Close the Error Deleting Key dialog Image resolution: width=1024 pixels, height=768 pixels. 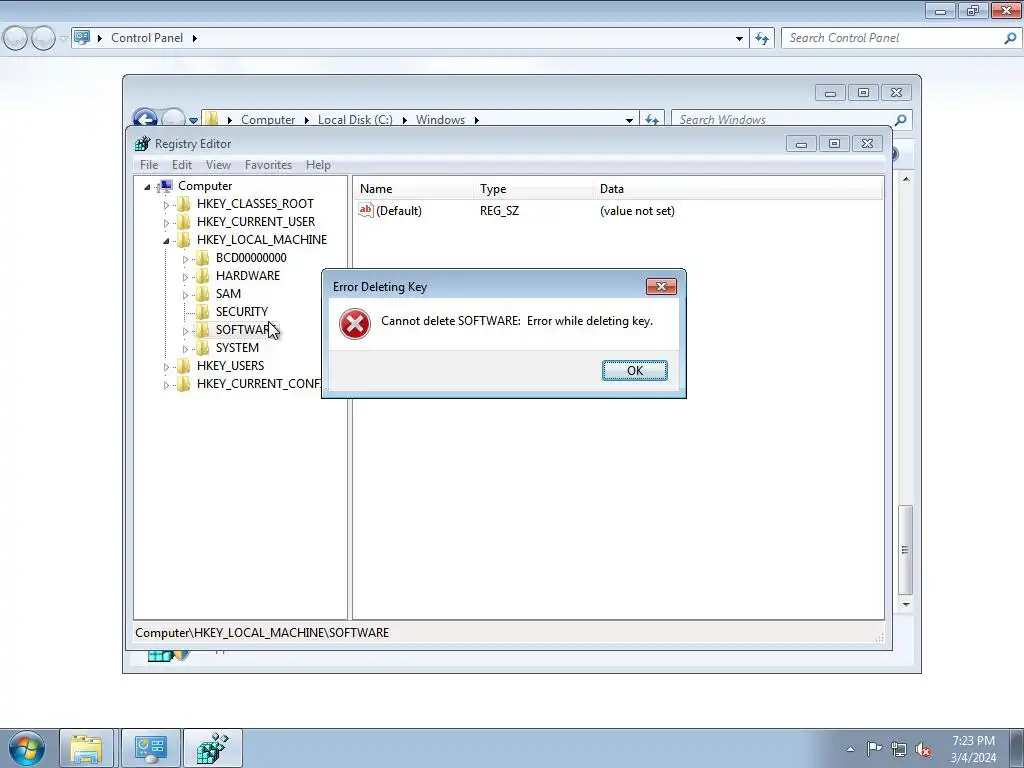(x=661, y=286)
